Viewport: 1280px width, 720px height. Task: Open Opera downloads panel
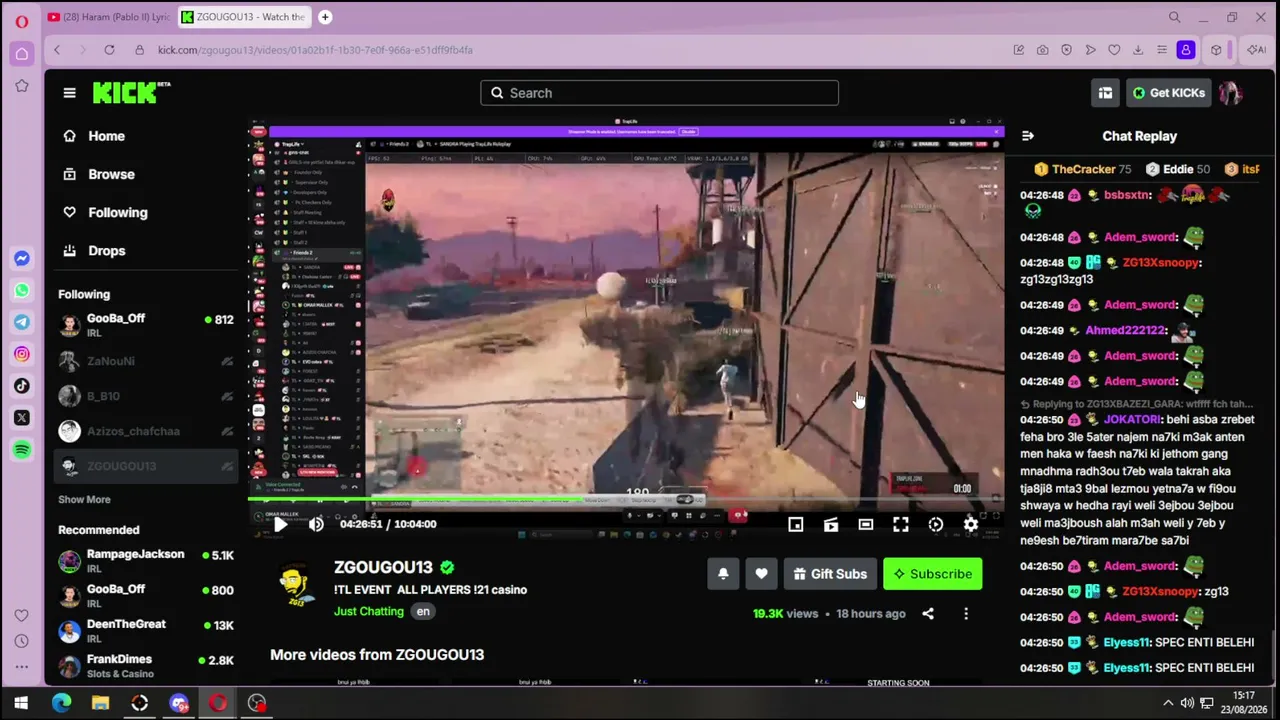pyautogui.click(x=1138, y=50)
